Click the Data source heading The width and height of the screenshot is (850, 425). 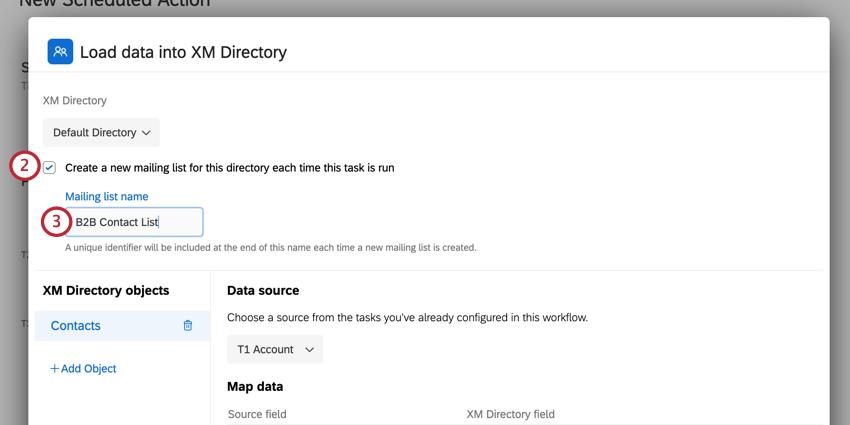(x=263, y=291)
